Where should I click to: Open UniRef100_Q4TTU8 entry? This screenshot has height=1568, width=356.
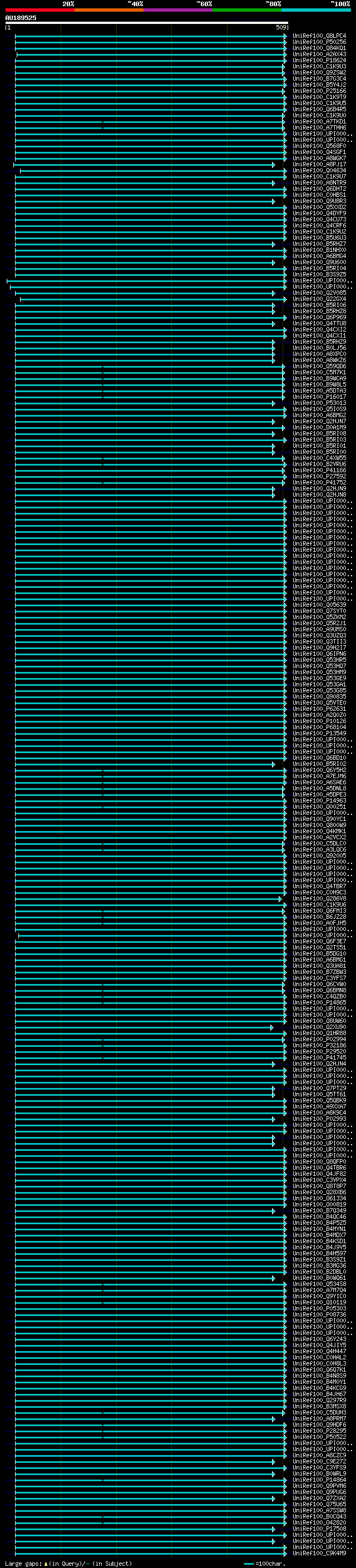(319, 323)
